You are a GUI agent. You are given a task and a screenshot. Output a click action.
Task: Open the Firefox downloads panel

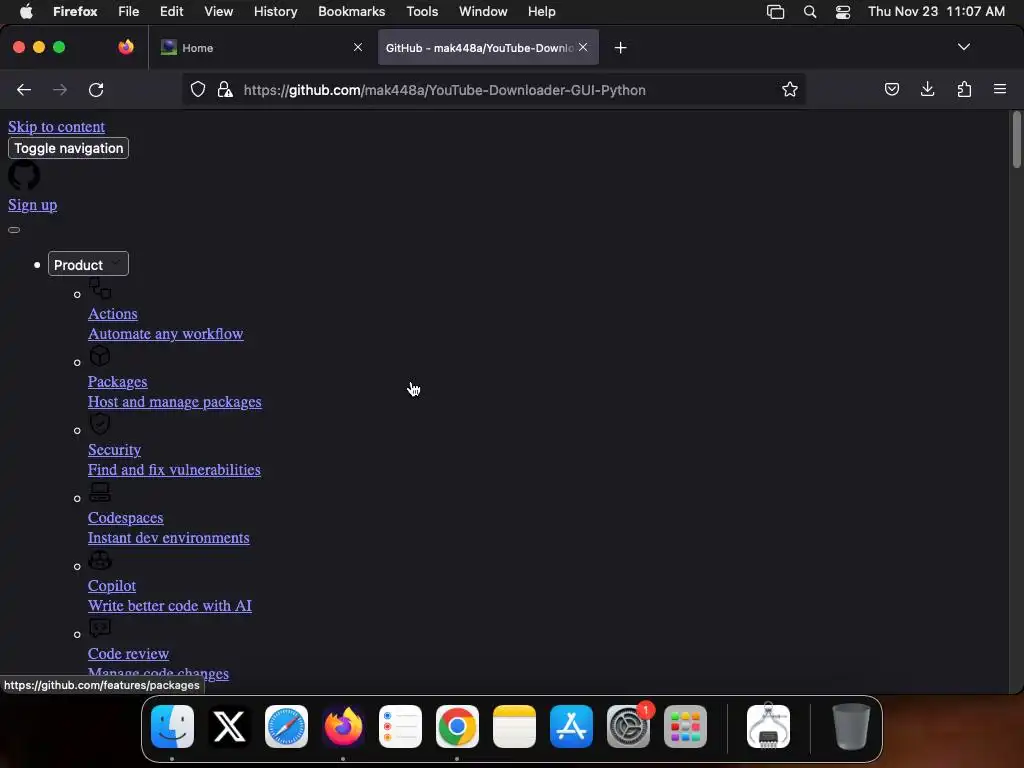927,89
